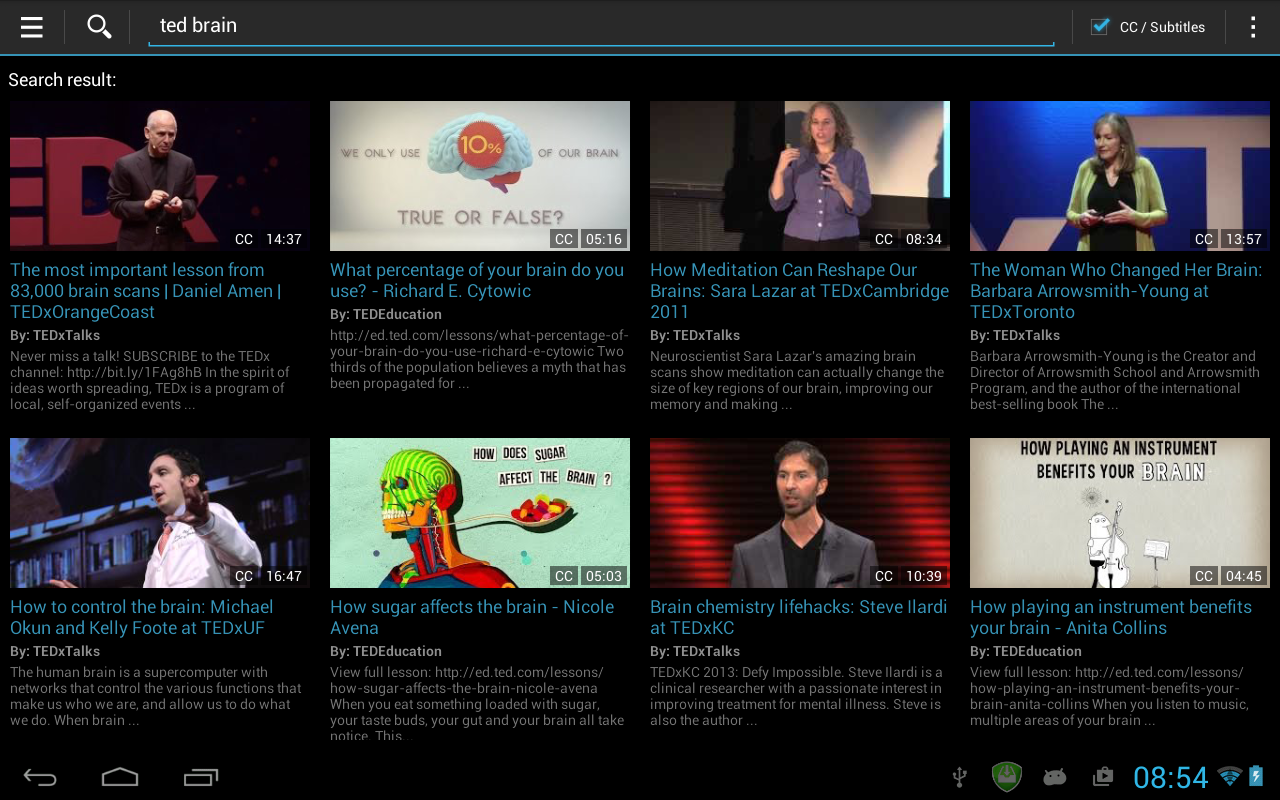
Task: Open 'The Woman Who Changed Her Brain' link
Action: click(x=1116, y=291)
